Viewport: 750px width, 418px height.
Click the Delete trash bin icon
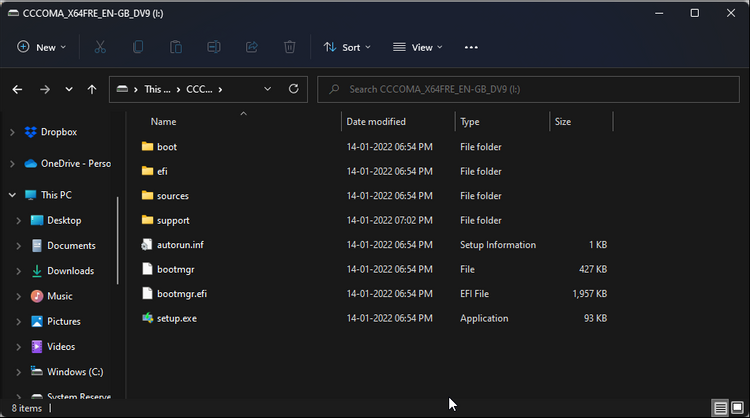290,47
